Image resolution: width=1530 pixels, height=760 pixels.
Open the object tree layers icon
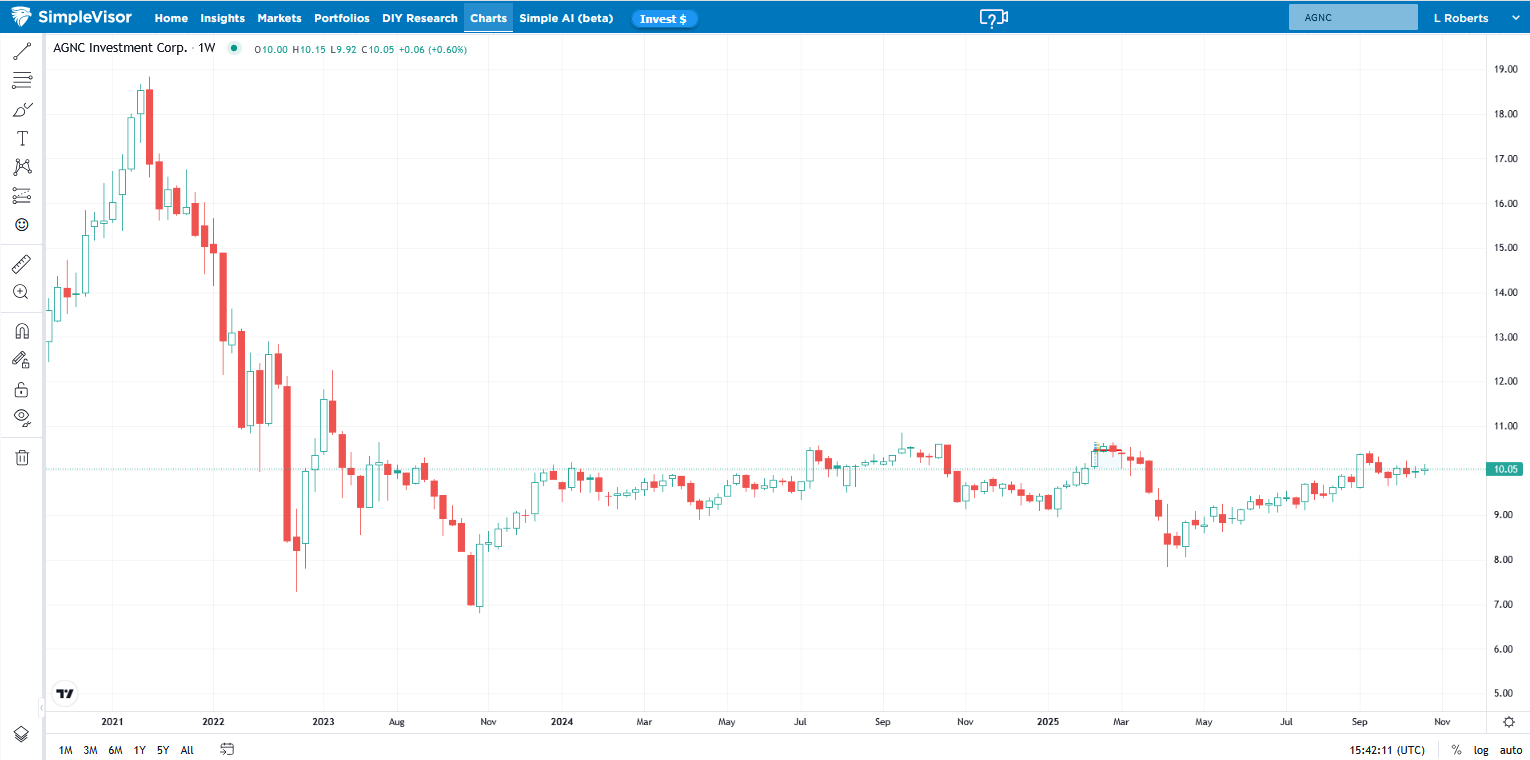click(x=21, y=734)
